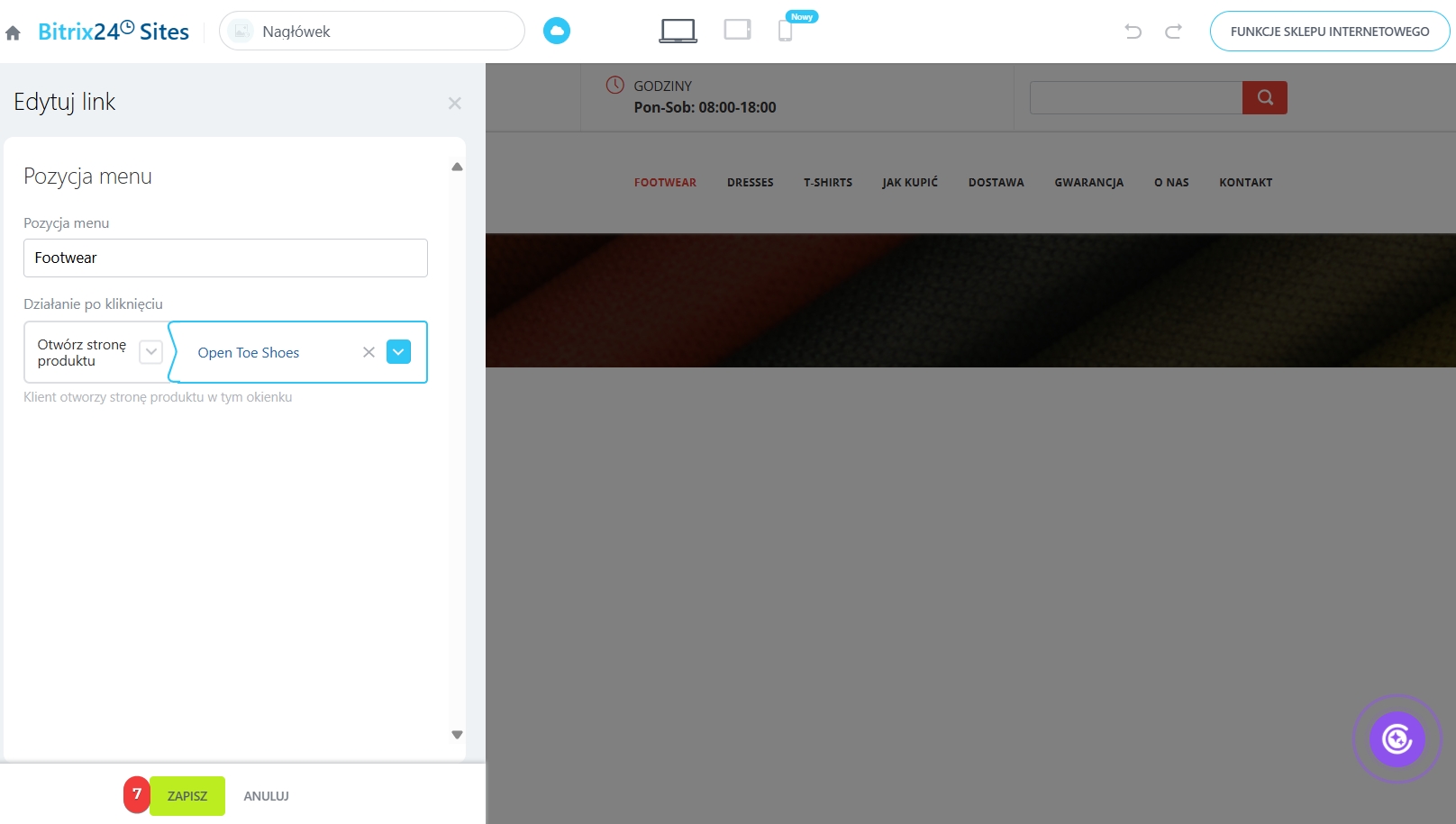This screenshot has width=1456, height=824.
Task: Go to home via house icon
Action: (13, 33)
